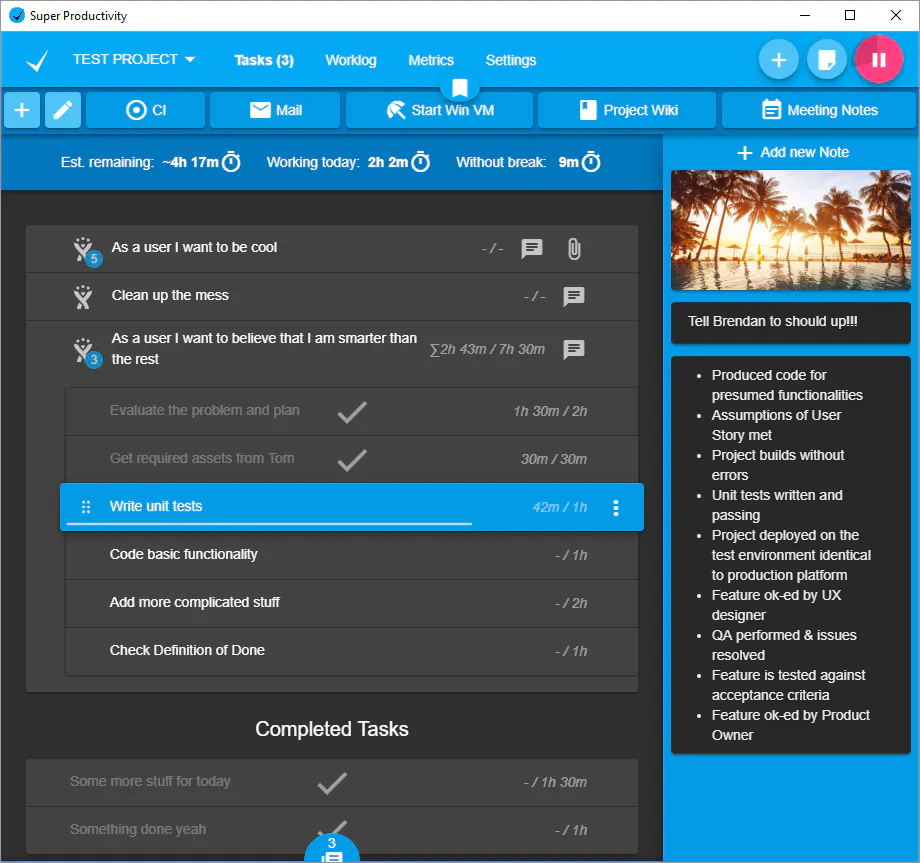
Task: Click the timer icon beside Without break
Action: tap(591, 162)
